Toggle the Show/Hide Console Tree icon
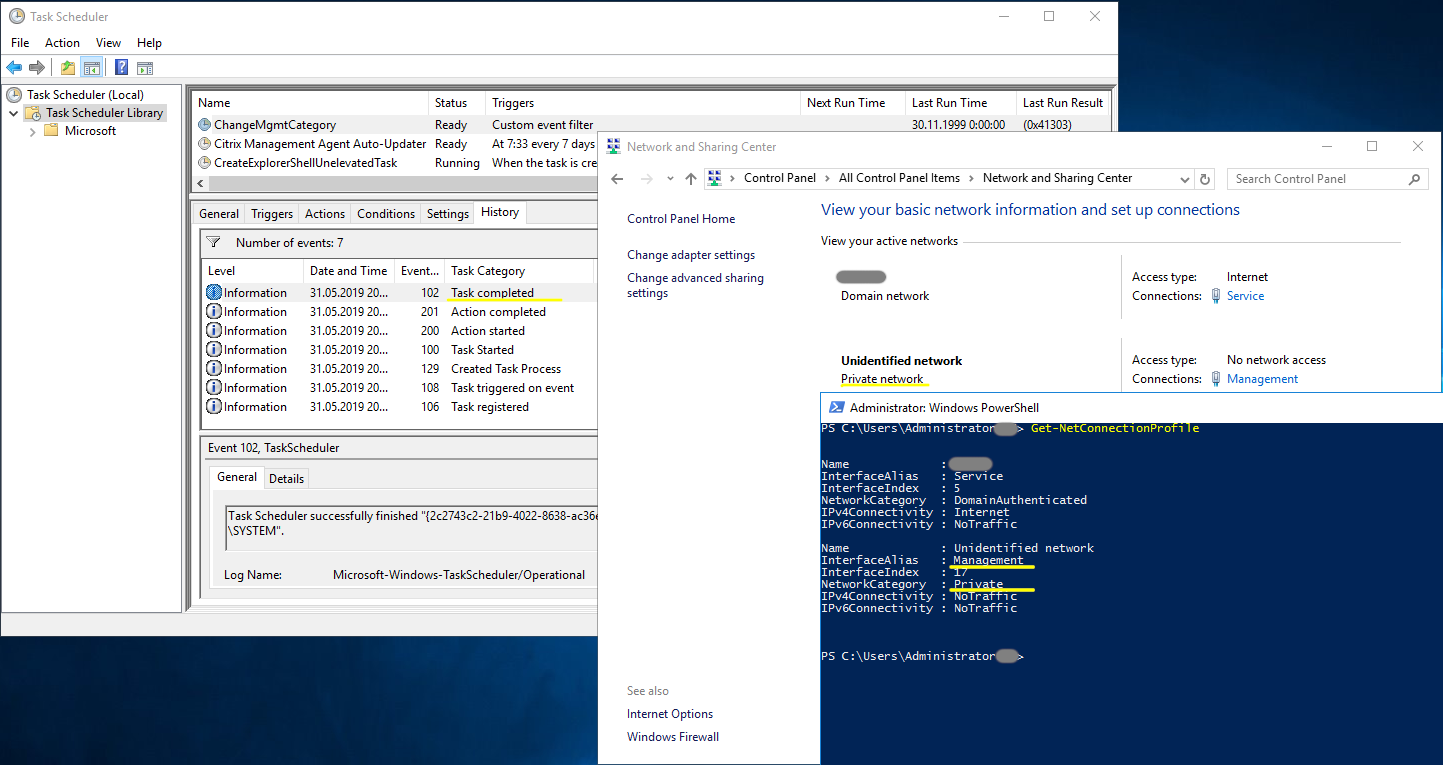Viewport: 1443px width, 765px height. (91, 68)
